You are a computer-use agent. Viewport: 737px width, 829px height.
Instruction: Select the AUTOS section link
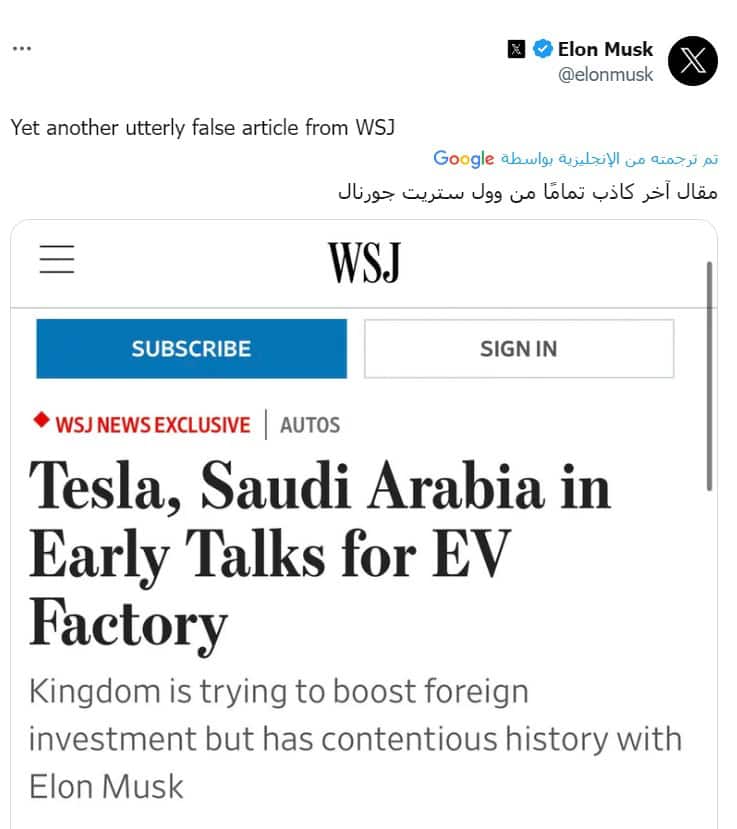point(310,425)
